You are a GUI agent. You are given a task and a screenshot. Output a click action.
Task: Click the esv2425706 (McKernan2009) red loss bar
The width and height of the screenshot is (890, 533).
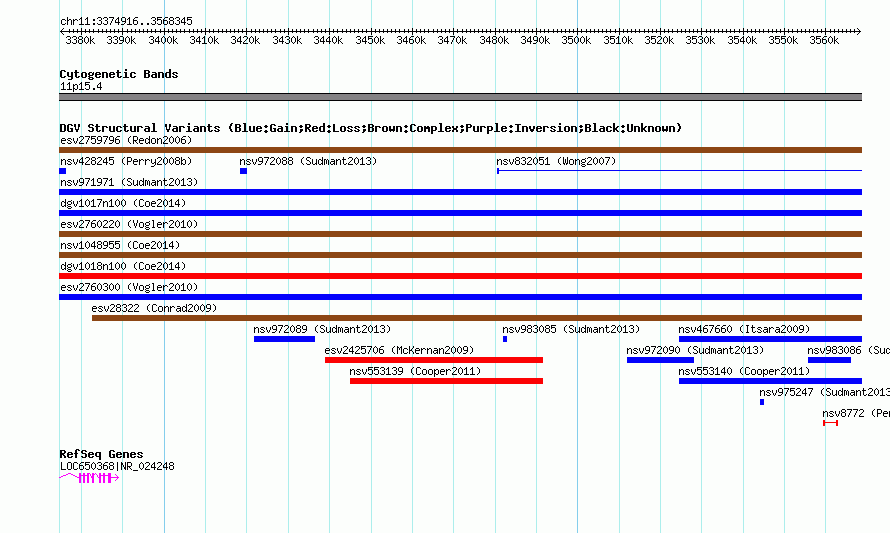coord(434,360)
